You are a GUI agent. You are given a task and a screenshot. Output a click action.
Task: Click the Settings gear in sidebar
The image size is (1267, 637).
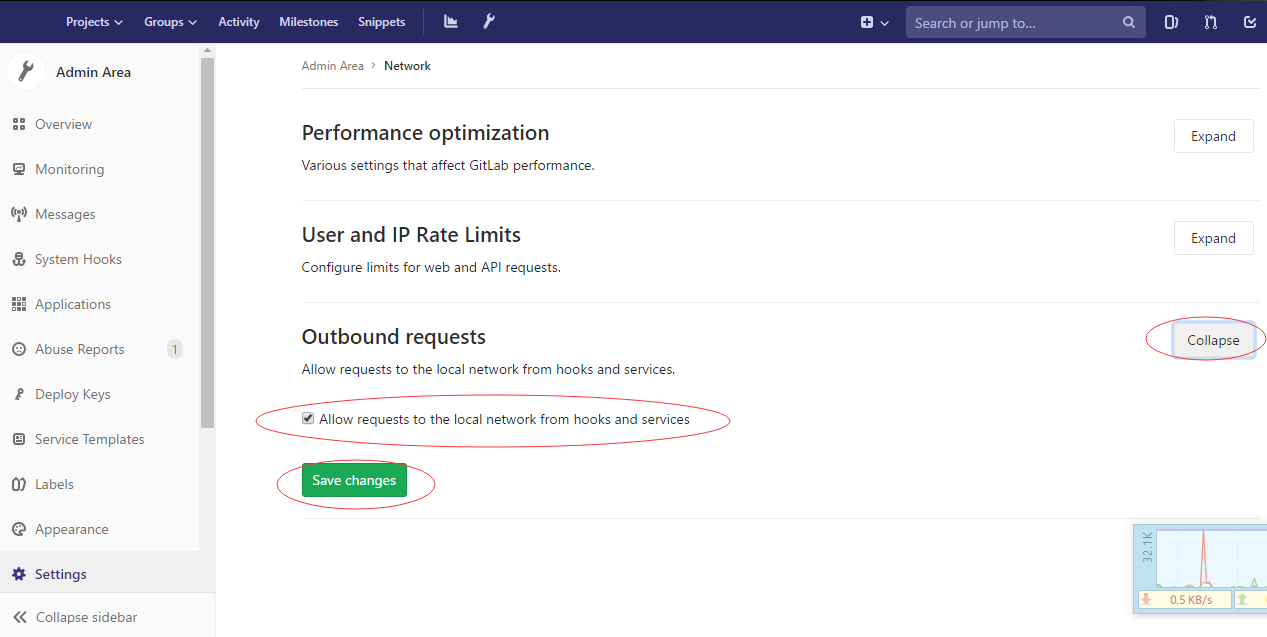(18, 574)
